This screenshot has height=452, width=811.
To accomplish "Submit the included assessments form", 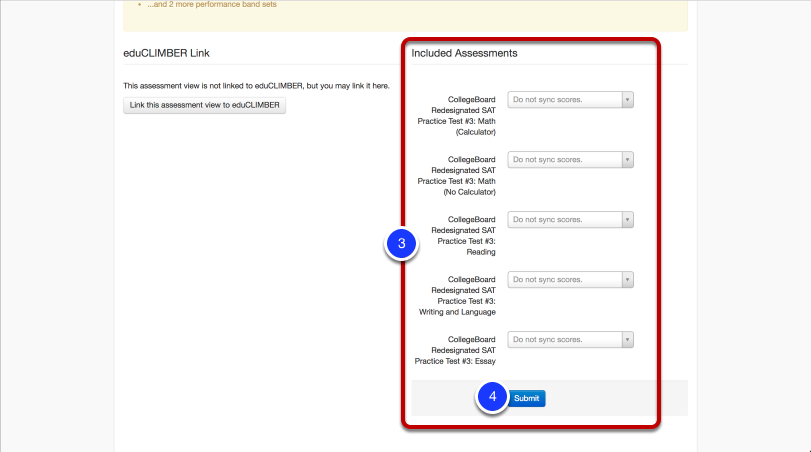I will pos(527,398).
